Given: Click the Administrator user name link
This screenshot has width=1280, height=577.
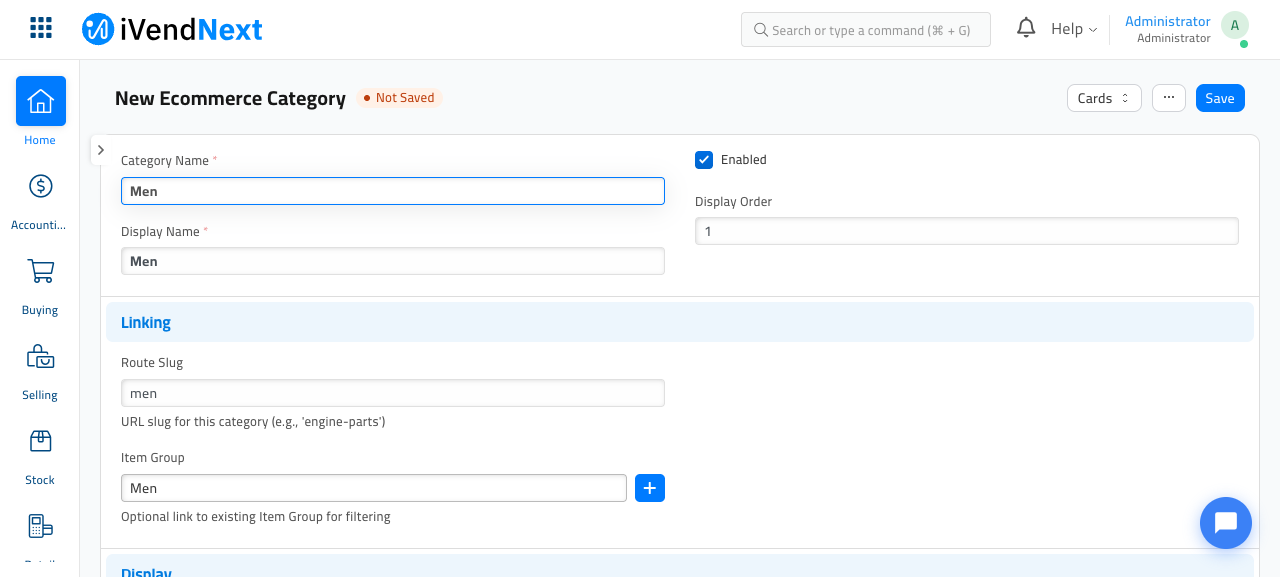Looking at the screenshot, I should pos(1168,21).
